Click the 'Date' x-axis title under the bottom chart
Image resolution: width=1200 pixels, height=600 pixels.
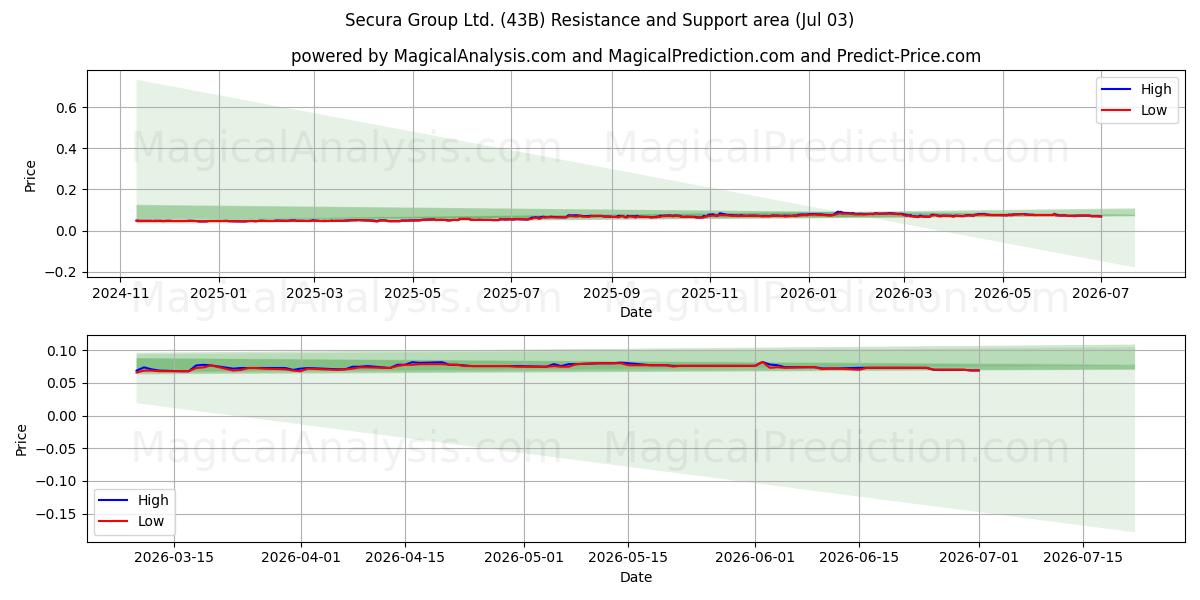pyautogui.click(x=636, y=577)
